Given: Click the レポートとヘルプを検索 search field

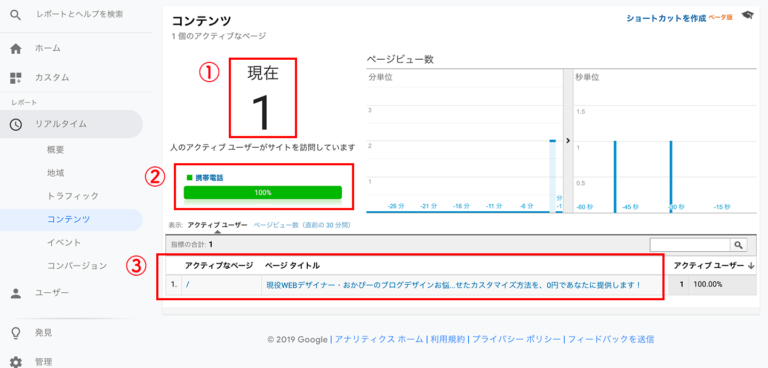Looking at the screenshot, I should point(80,15).
